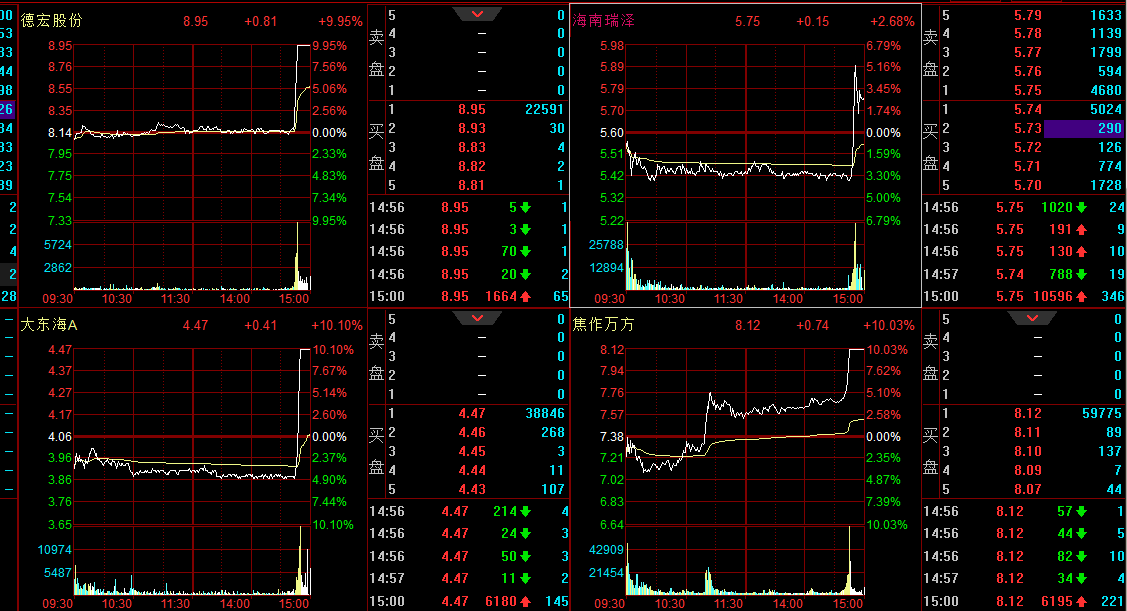Expand the chevron above 焦作万方 sell orders
Image resolution: width=1127 pixels, height=611 pixels.
coord(1032,318)
